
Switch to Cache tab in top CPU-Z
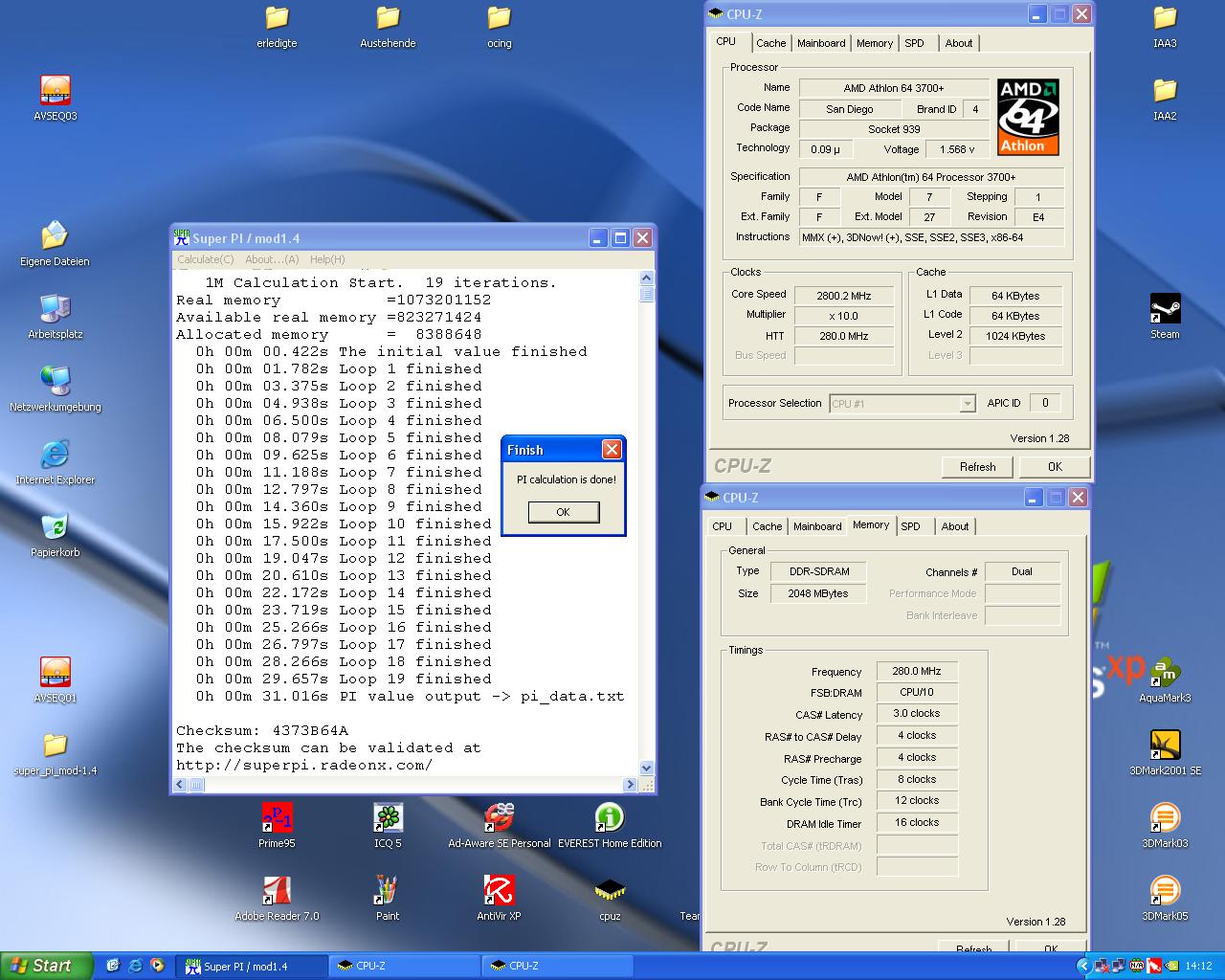(770, 43)
